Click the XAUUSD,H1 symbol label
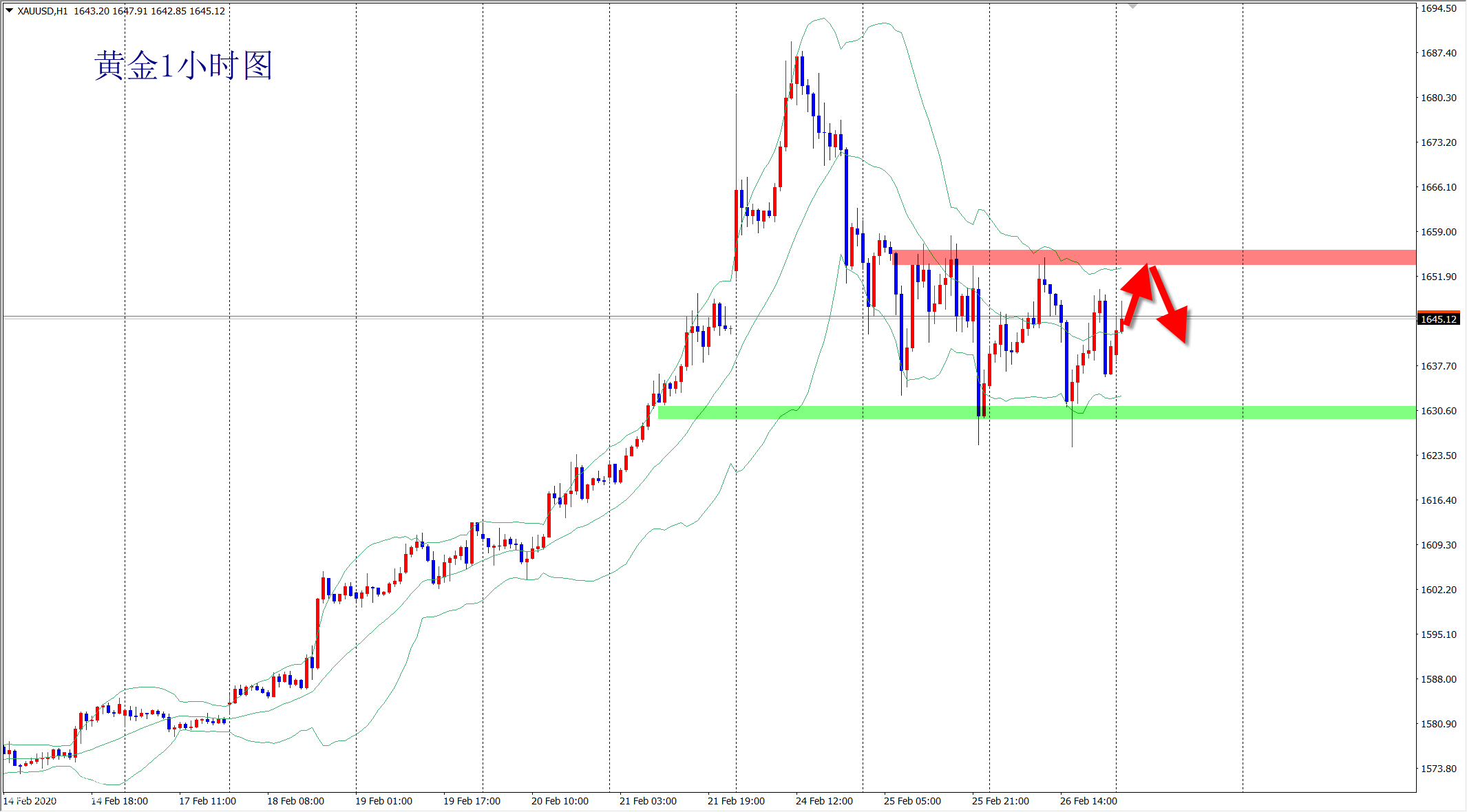Screen dimensions: 1467x812 point(43,11)
